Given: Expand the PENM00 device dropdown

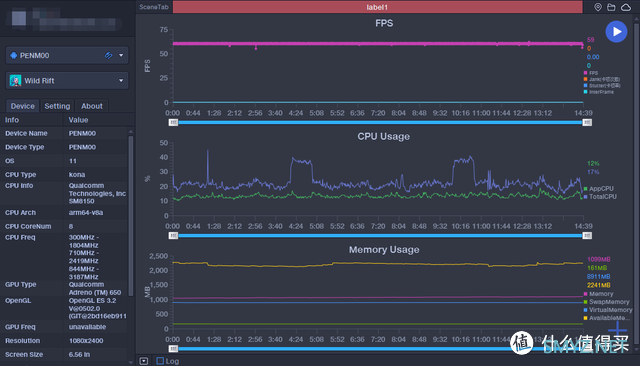Looking at the screenshot, I should click(x=121, y=55).
